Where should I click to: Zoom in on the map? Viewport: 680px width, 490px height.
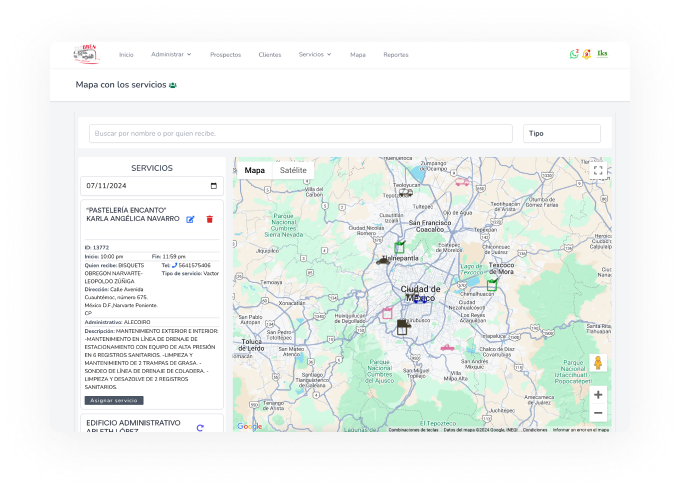[598, 395]
